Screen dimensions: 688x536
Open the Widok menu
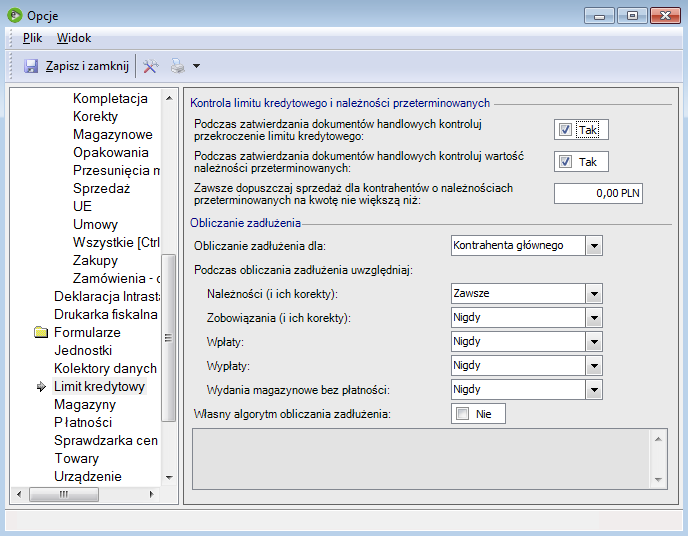74,38
